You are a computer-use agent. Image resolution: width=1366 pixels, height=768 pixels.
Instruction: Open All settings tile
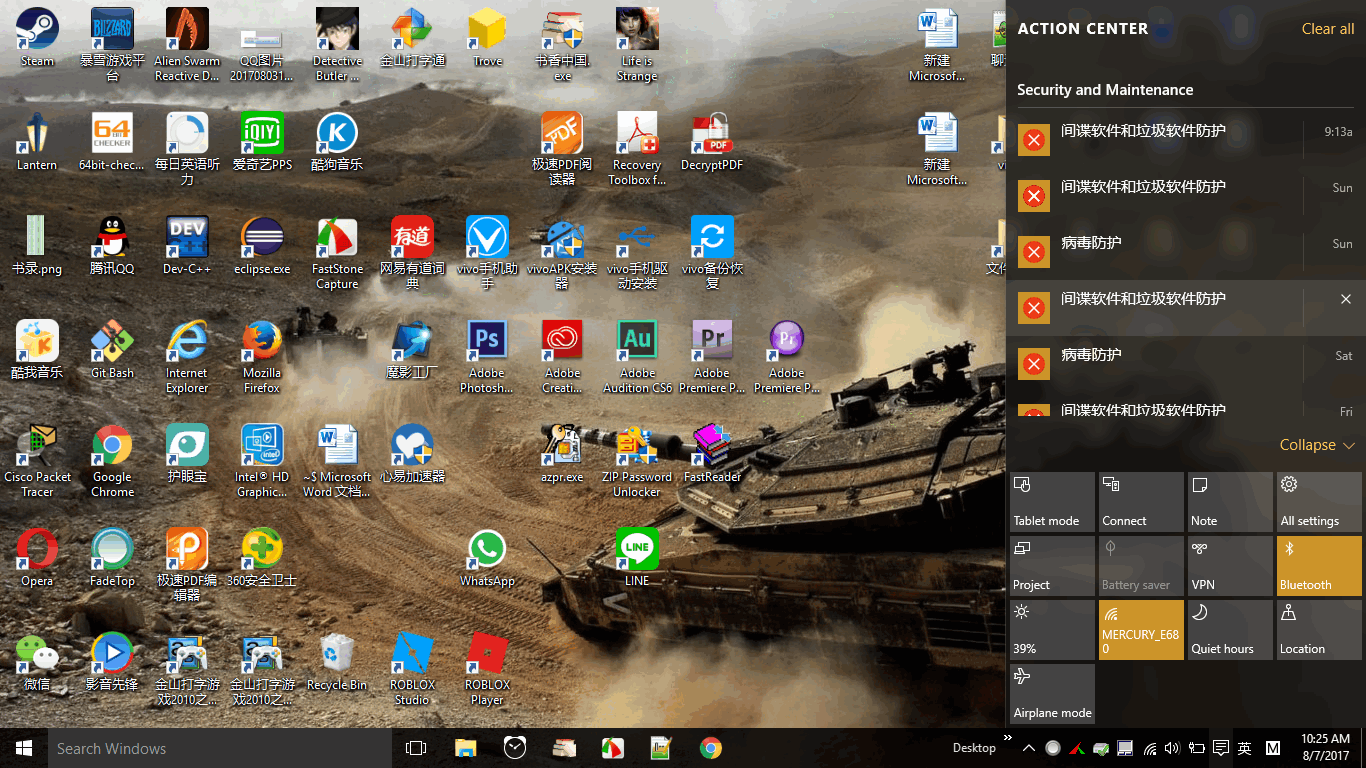(1319, 502)
